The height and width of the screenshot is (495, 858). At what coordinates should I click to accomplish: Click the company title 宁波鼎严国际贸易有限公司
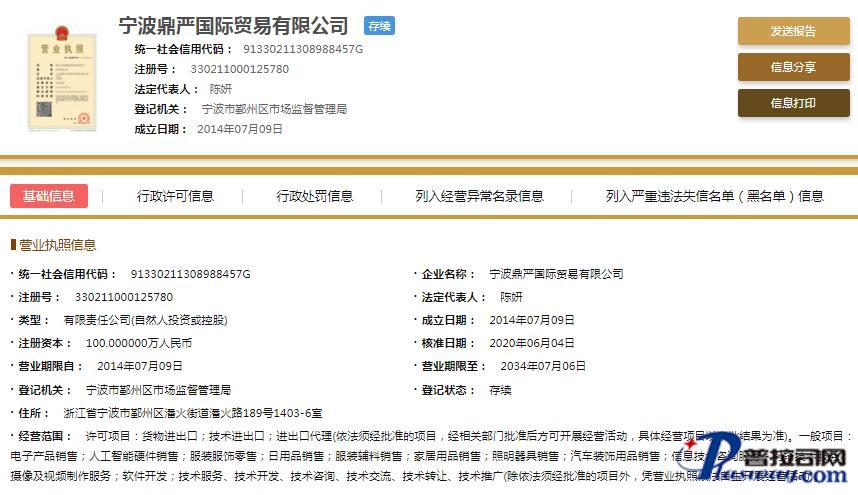[x=234, y=26]
